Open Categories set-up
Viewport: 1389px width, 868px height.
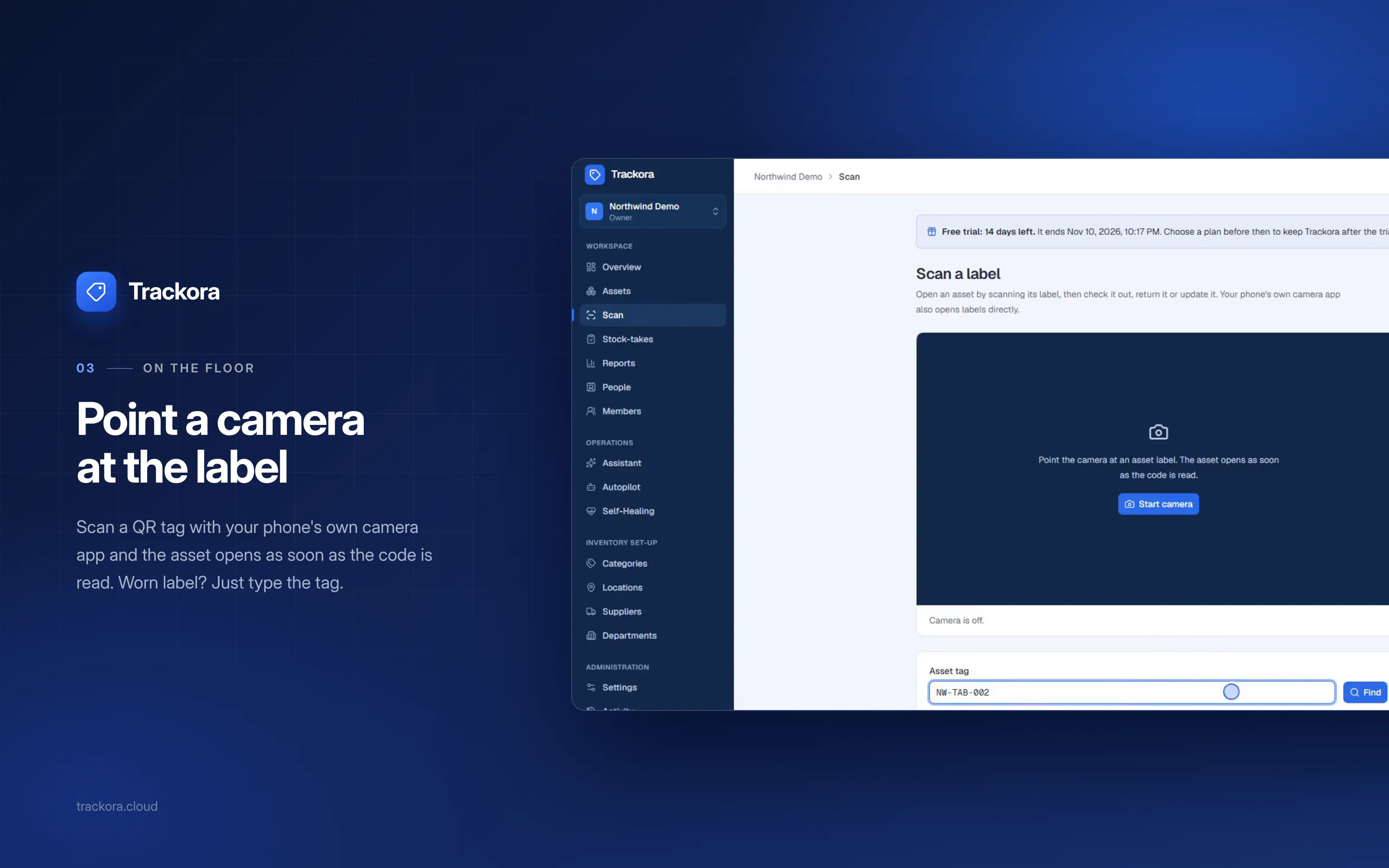(x=652, y=564)
